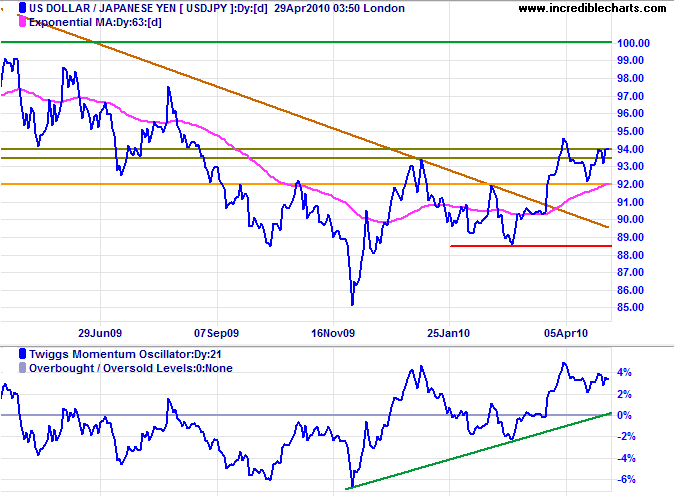Click the -2% oscillator axis label
This screenshot has height=500, width=675.
coord(625,437)
